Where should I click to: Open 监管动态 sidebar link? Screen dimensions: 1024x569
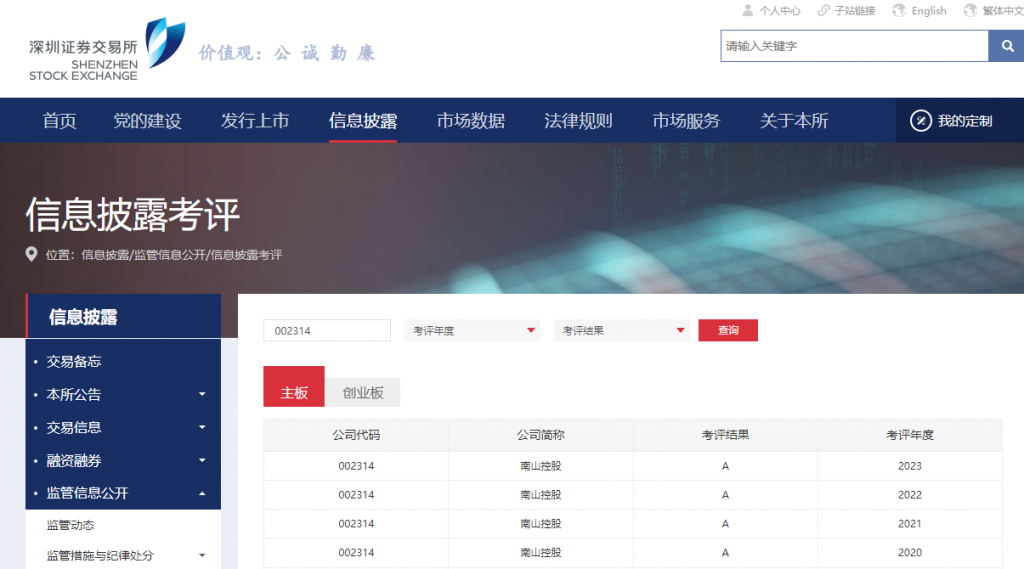coord(70,525)
